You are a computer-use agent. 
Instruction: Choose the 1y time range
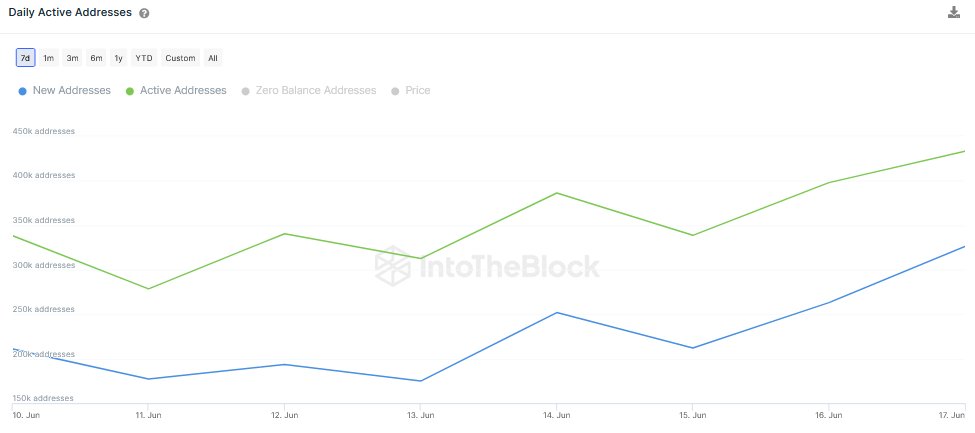pos(118,58)
